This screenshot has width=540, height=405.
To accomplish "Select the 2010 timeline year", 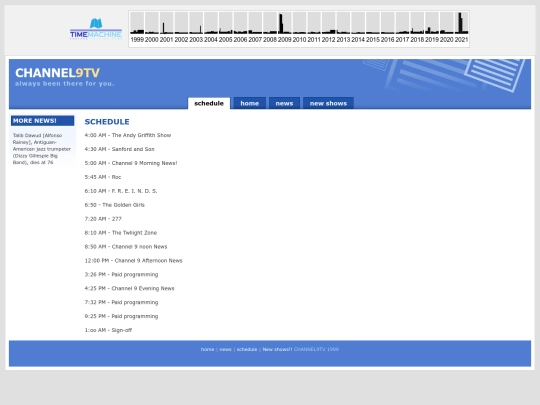I will tap(299, 28).
